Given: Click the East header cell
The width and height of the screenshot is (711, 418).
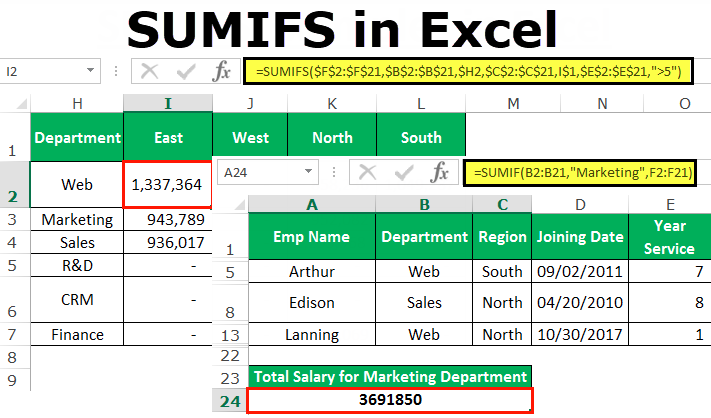Looking at the screenshot, I should 168,137.
